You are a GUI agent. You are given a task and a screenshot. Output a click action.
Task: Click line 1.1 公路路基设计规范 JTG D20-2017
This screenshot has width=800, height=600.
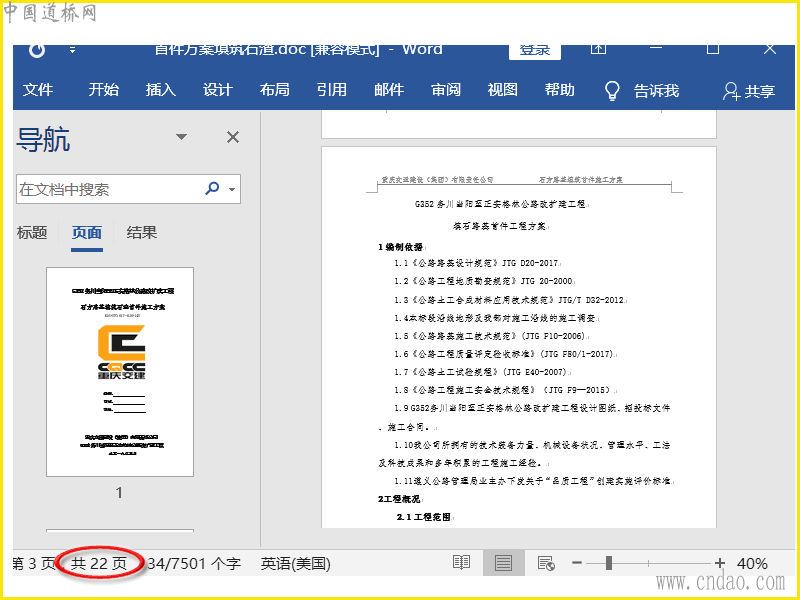pyautogui.click(x=477, y=263)
